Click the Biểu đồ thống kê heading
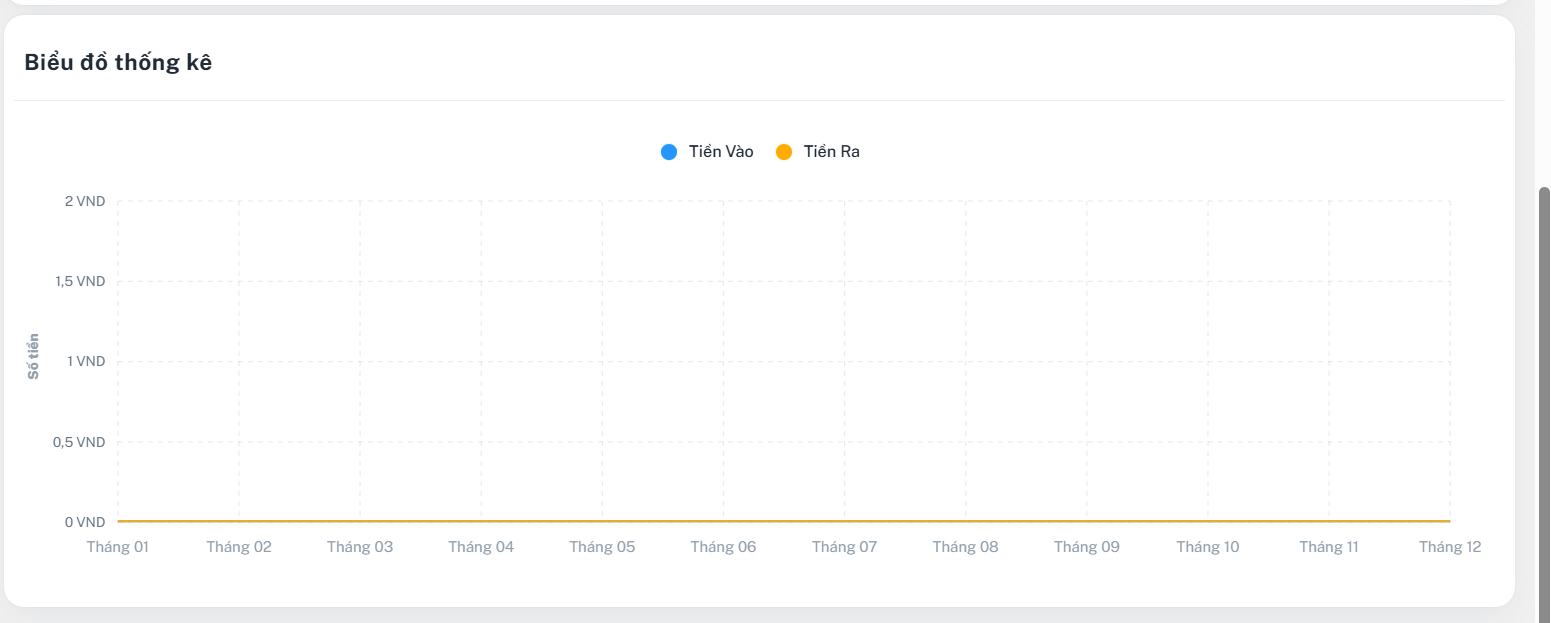The height and width of the screenshot is (623, 1551). click(x=118, y=62)
